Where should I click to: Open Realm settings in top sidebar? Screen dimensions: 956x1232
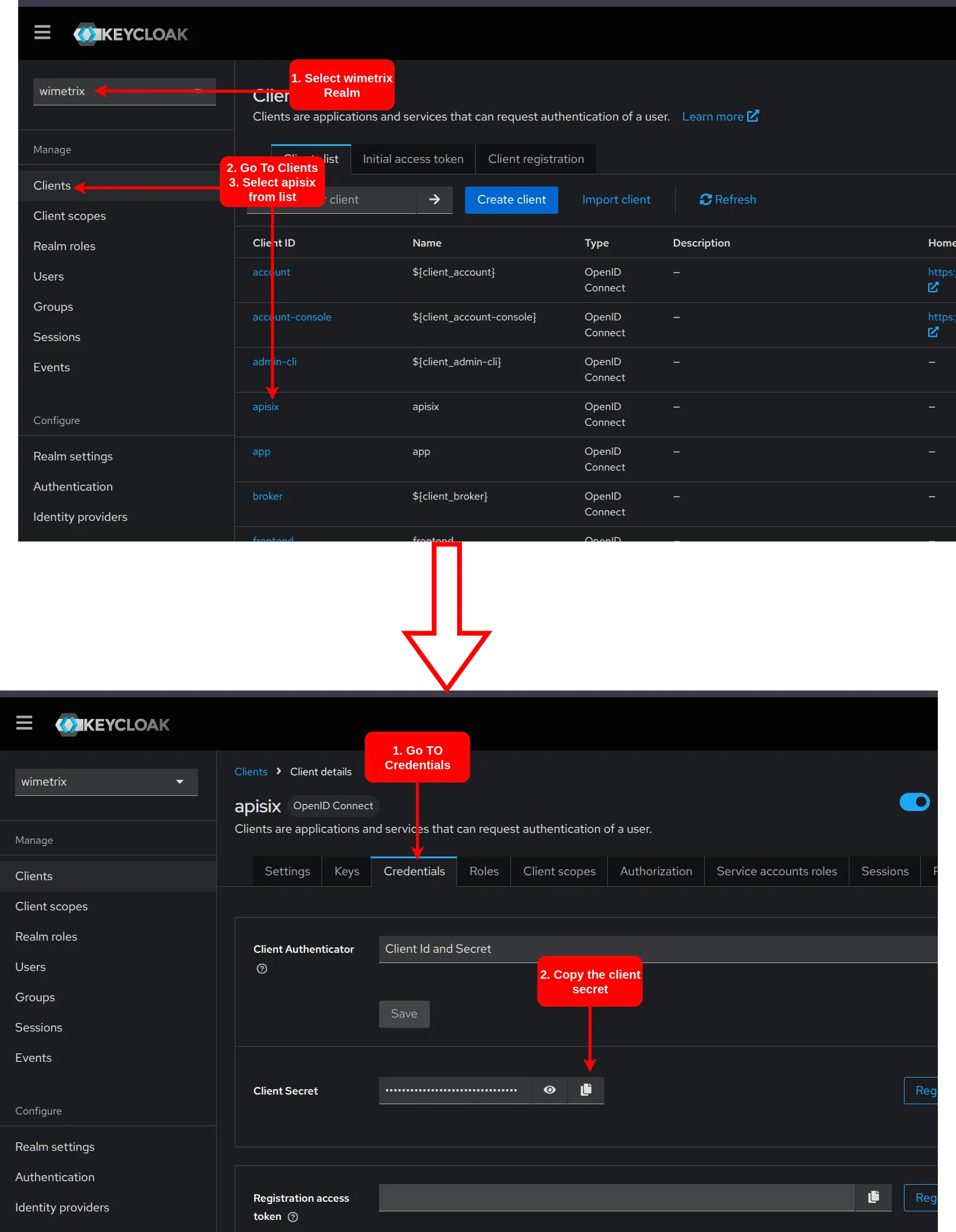pyautogui.click(x=126, y=456)
